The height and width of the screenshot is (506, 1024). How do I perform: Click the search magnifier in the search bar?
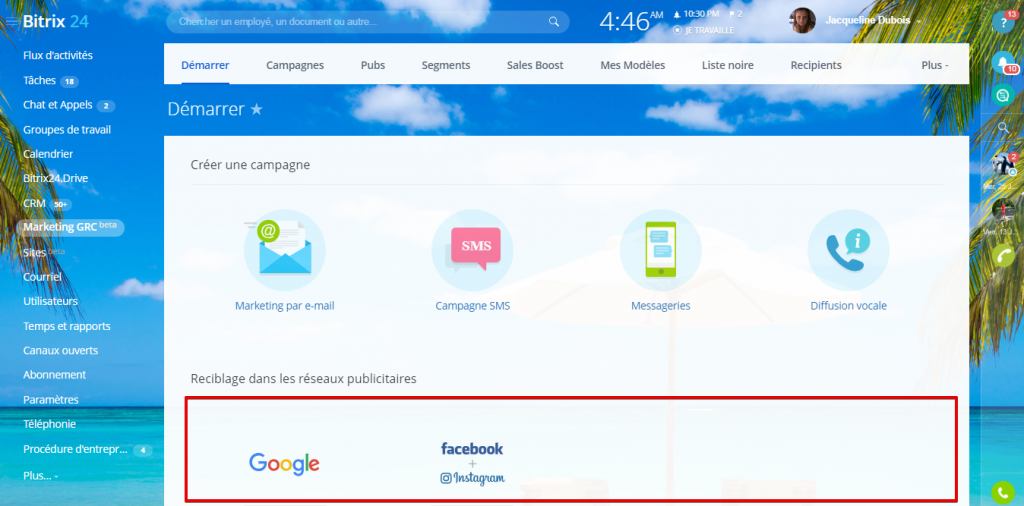554,22
